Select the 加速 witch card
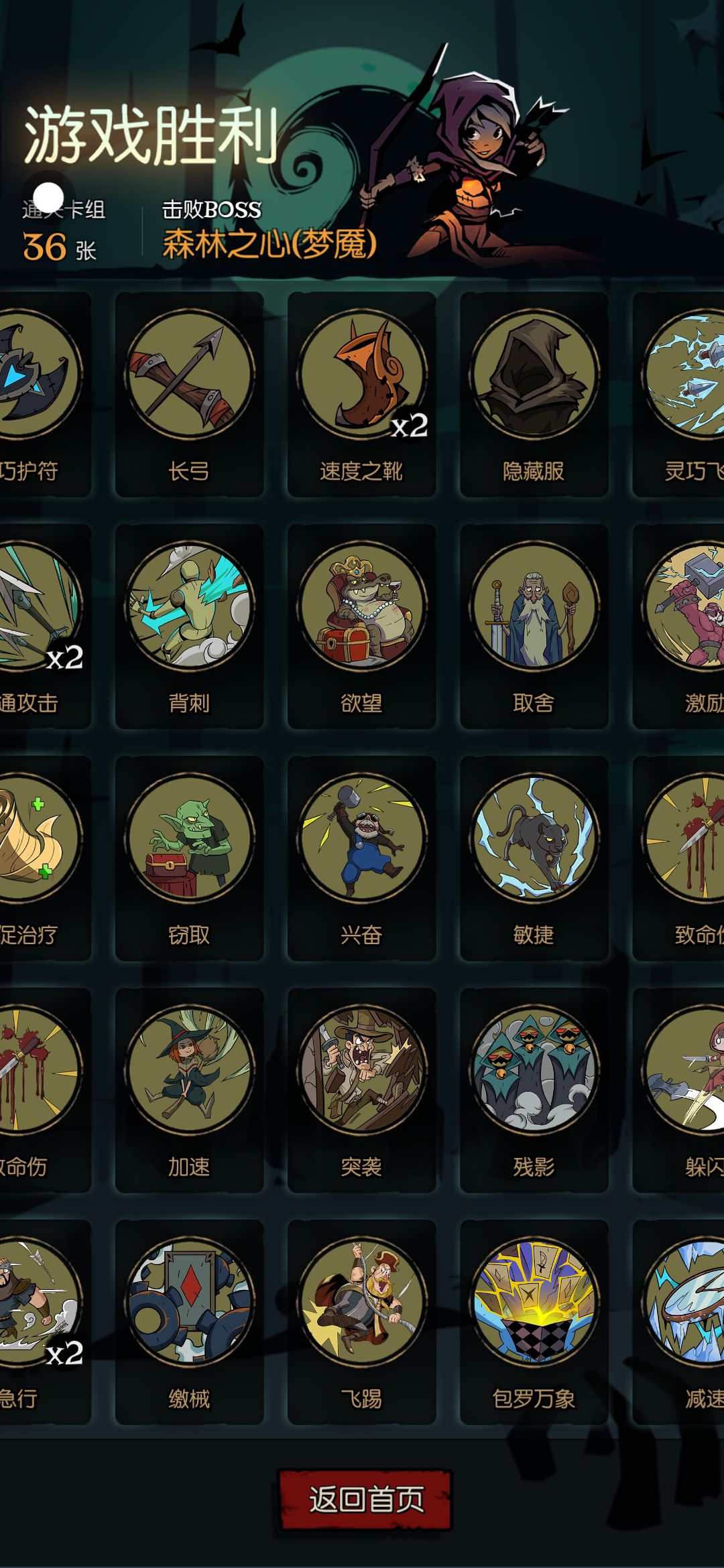The height and width of the screenshot is (1568, 724). click(x=190, y=1090)
